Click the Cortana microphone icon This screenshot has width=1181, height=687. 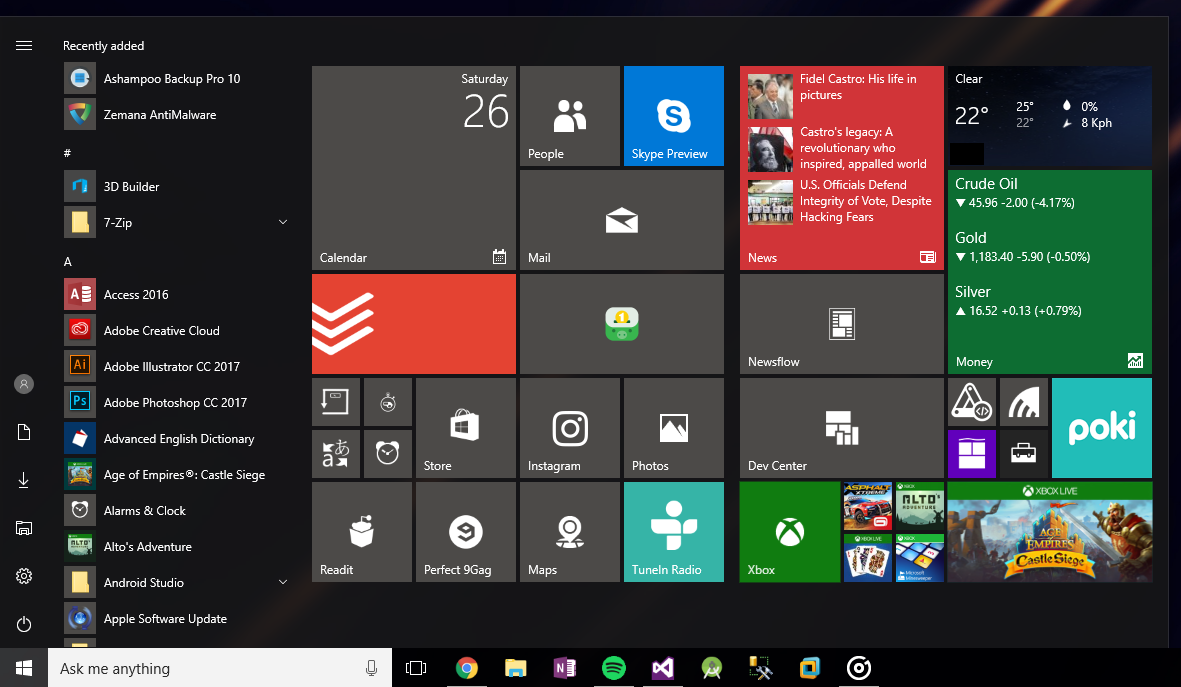click(372, 668)
